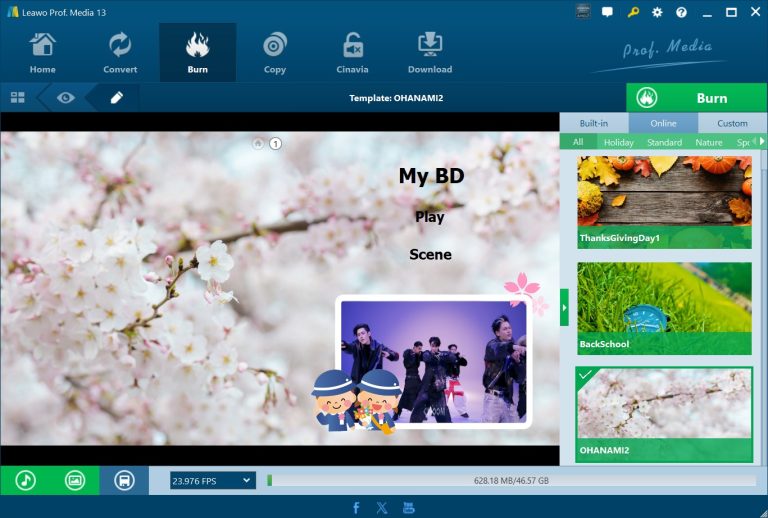Click the save template disk icon
Viewport: 768px width, 518px height.
[x=124, y=480]
